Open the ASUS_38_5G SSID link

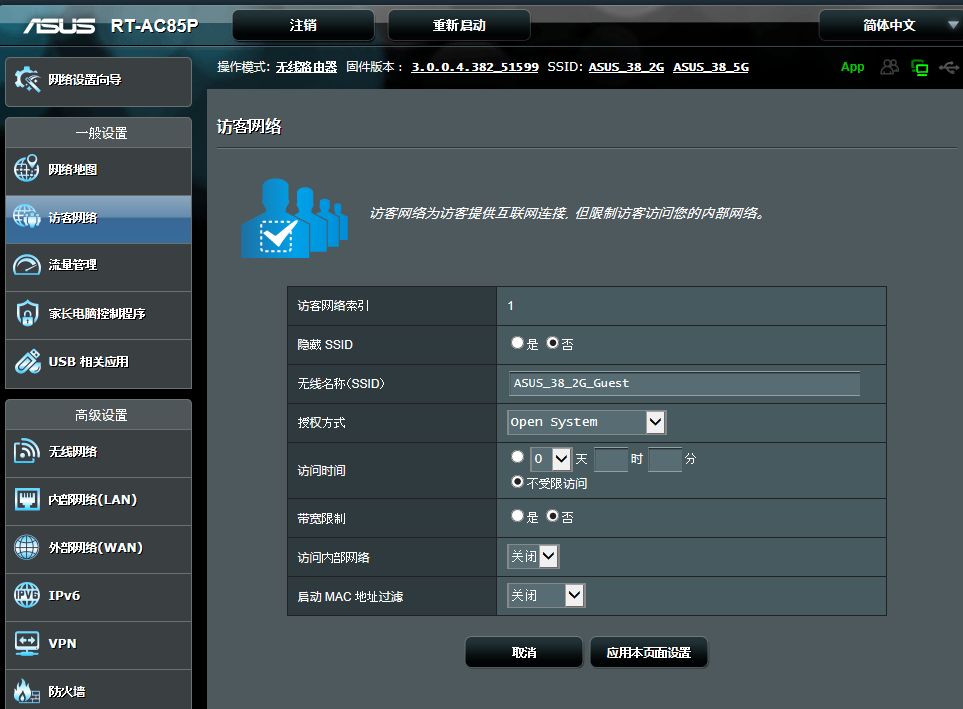[x=711, y=67]
